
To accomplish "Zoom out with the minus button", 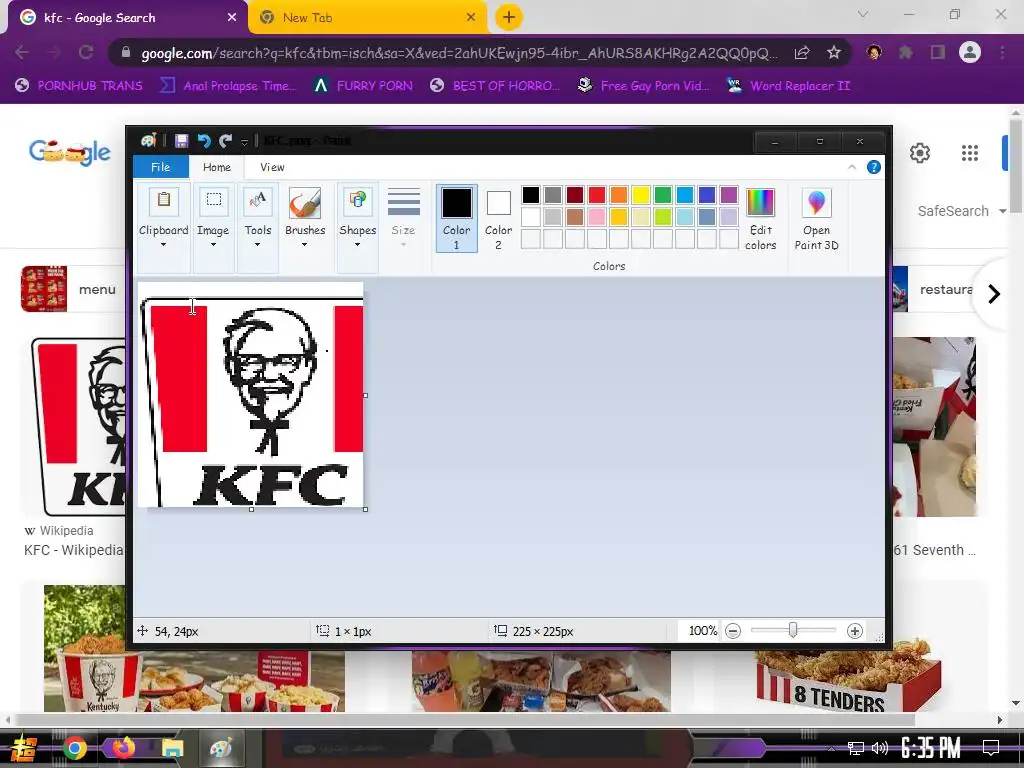I will (x=733, y=631).
